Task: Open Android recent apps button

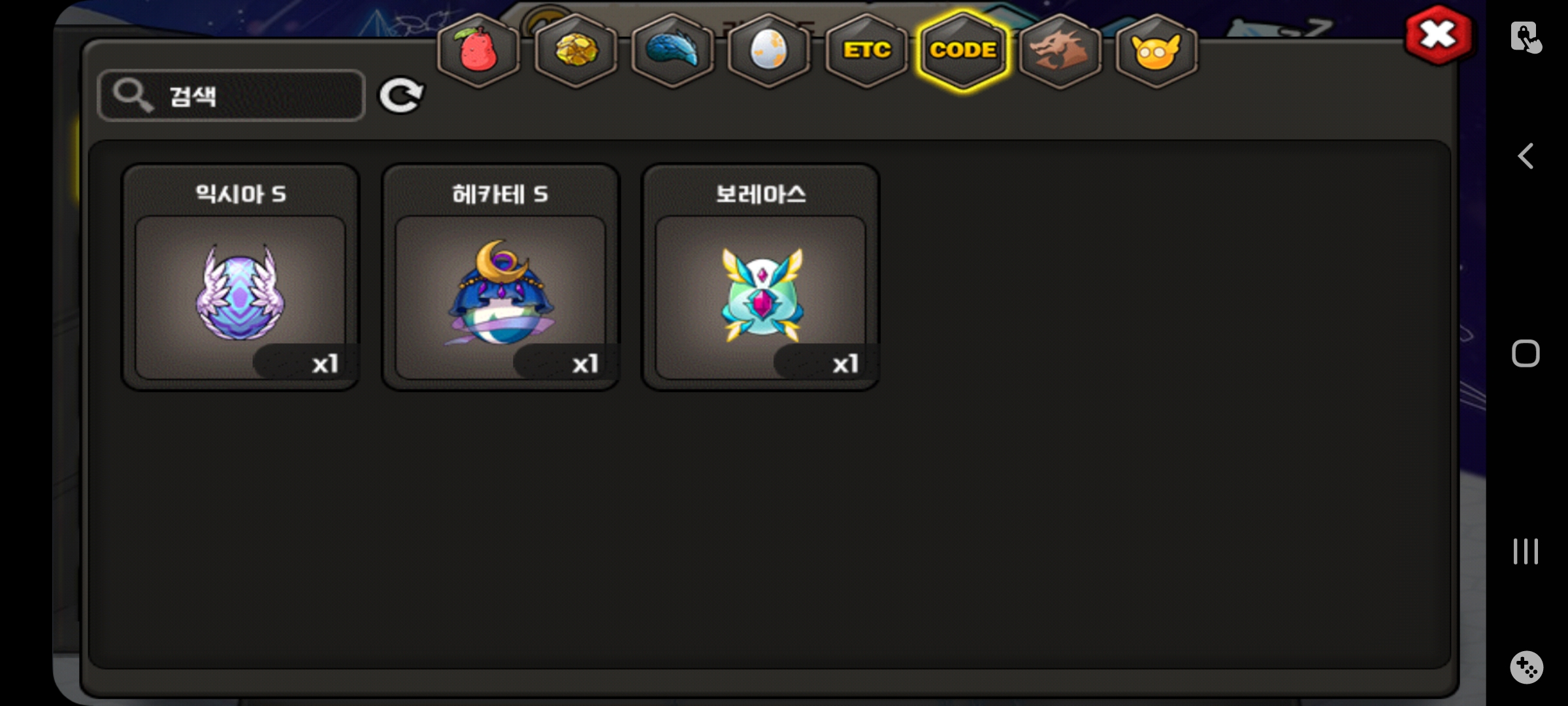Action: pos(1526,551)
